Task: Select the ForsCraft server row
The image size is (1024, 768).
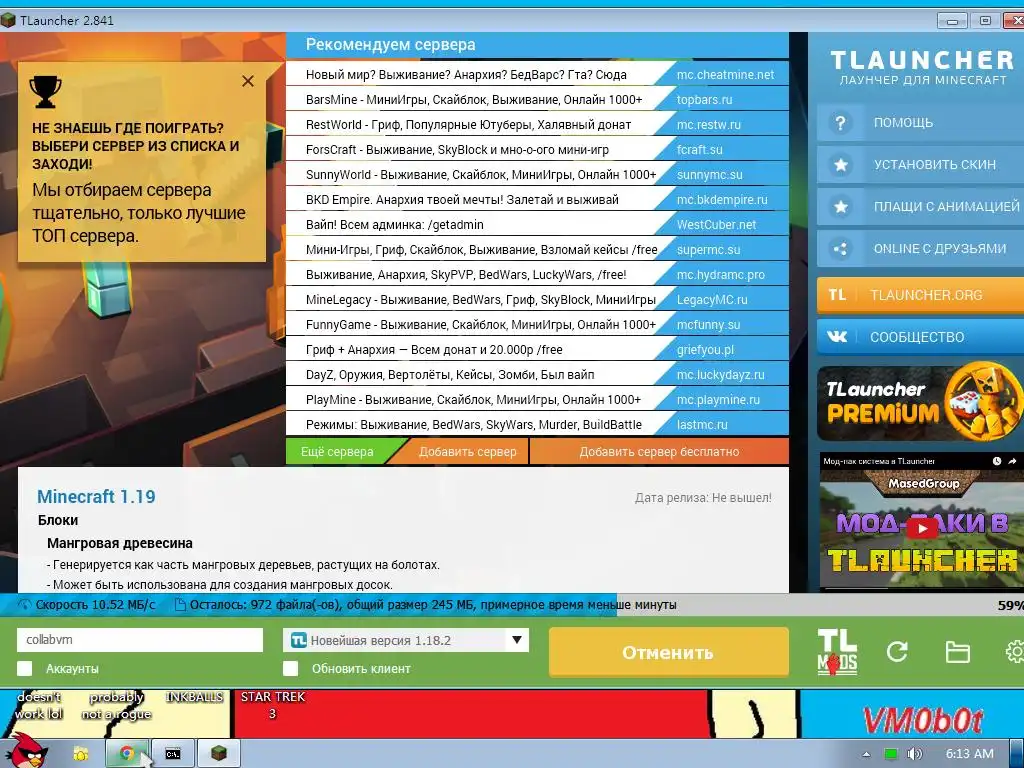Action: [537, 150]
